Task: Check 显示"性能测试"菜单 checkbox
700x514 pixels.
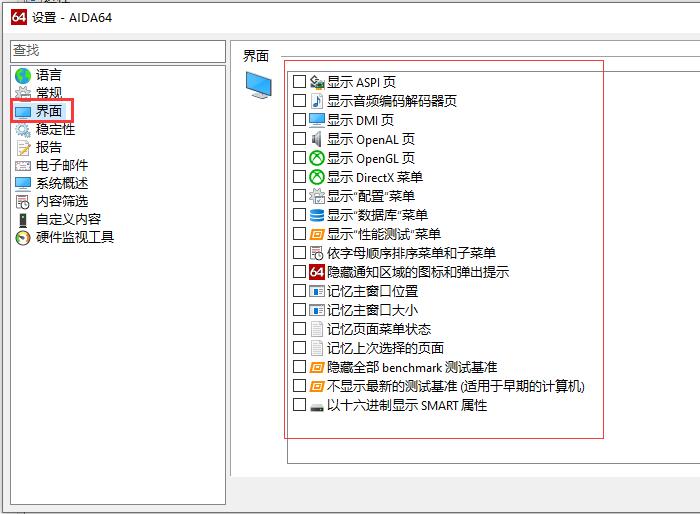Action: pyautogui.click(x=299, y=234)
